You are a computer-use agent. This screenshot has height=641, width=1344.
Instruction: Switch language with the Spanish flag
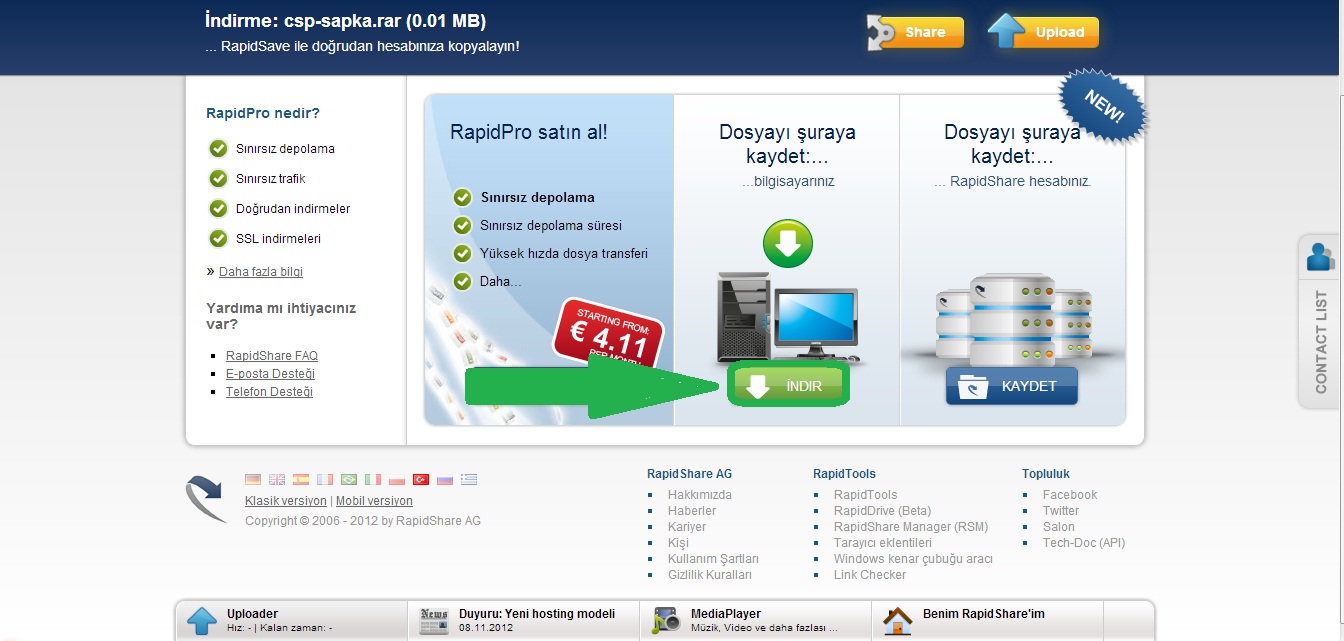(x=301, y=480)
